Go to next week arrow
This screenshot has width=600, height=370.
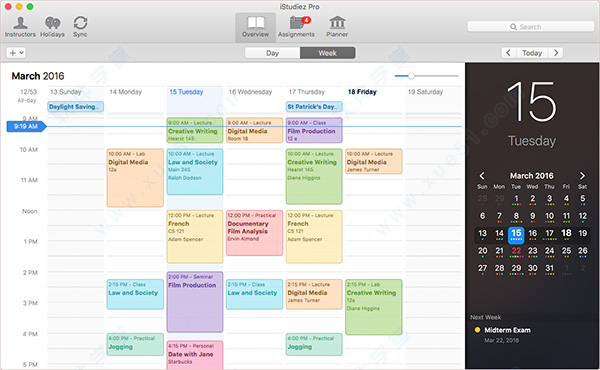tap(556, 53)
